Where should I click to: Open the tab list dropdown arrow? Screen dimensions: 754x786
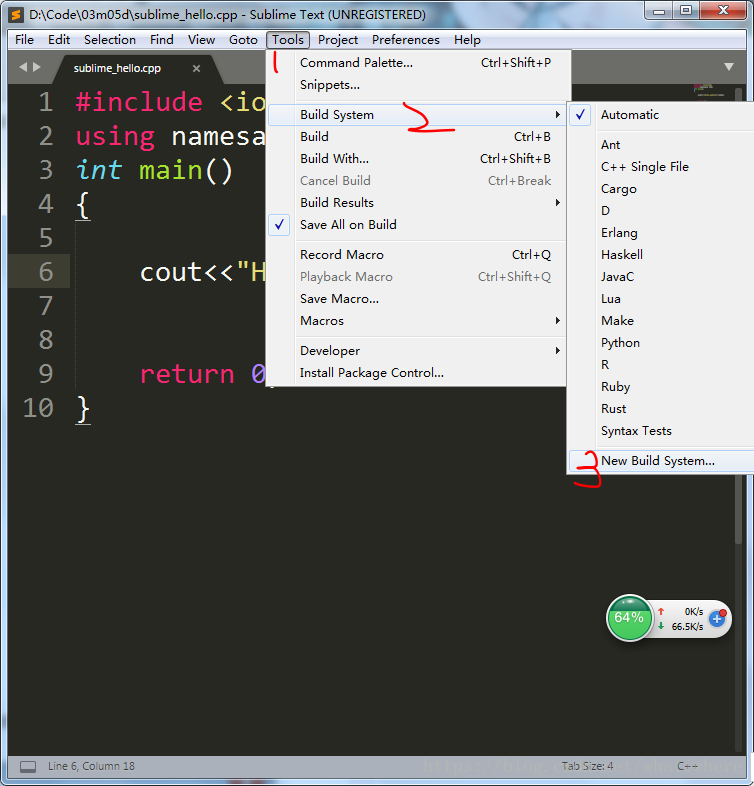729,67
